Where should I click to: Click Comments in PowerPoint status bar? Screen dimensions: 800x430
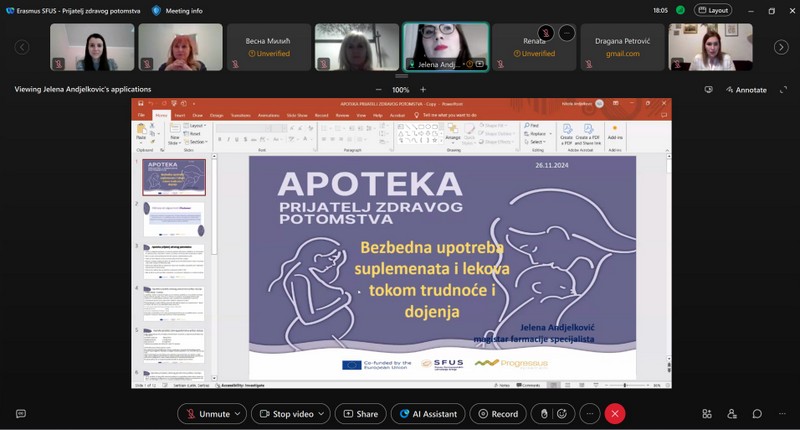pos(529,385)
